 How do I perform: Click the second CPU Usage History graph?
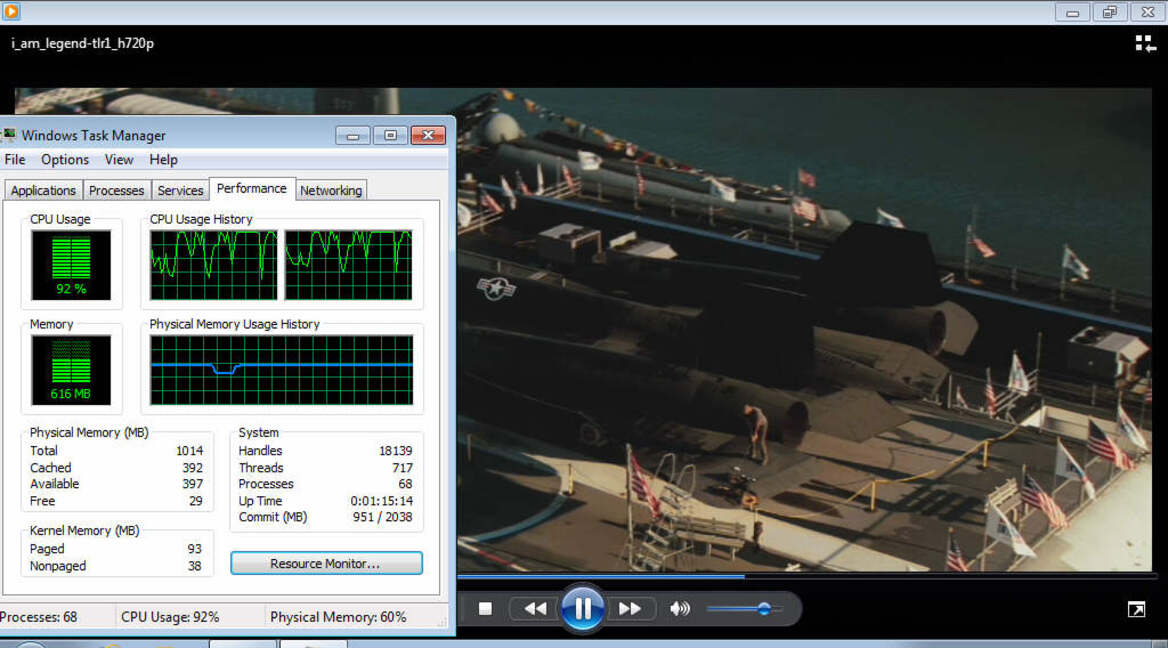click(x=349, y=265)
